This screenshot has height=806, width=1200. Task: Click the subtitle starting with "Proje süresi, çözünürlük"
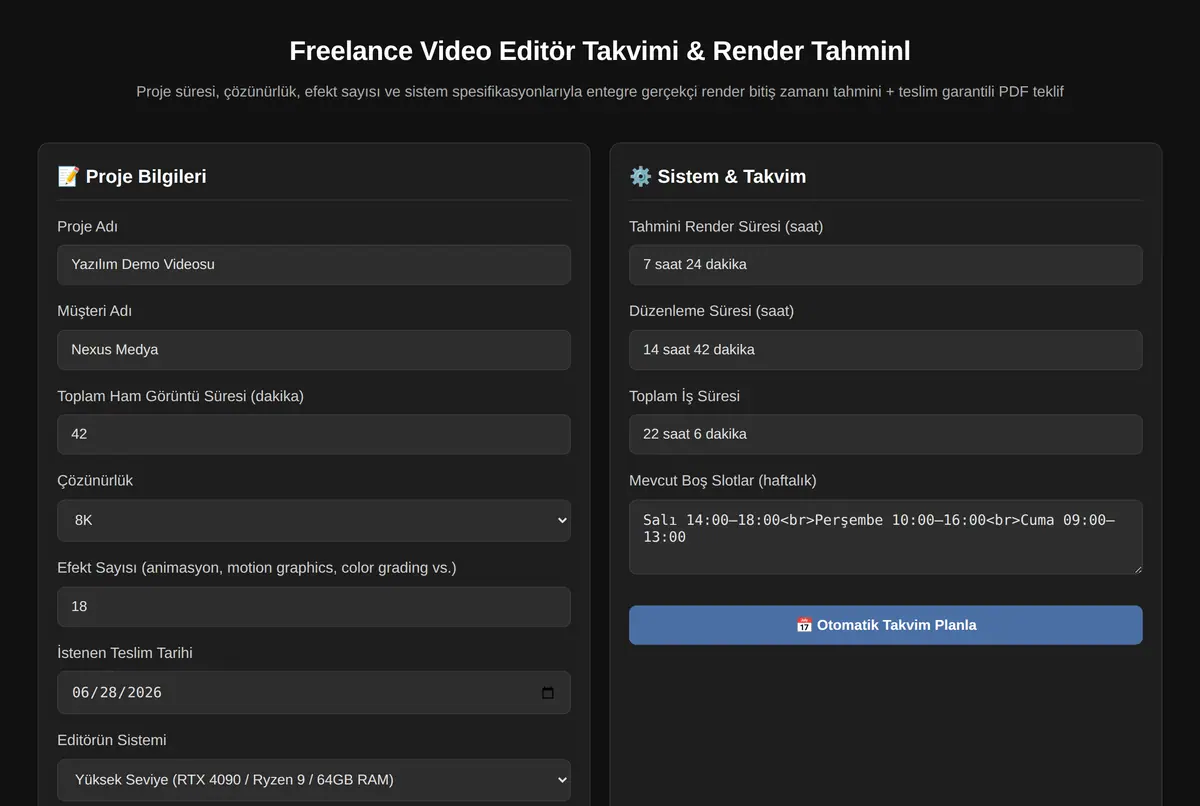(600, 92)
